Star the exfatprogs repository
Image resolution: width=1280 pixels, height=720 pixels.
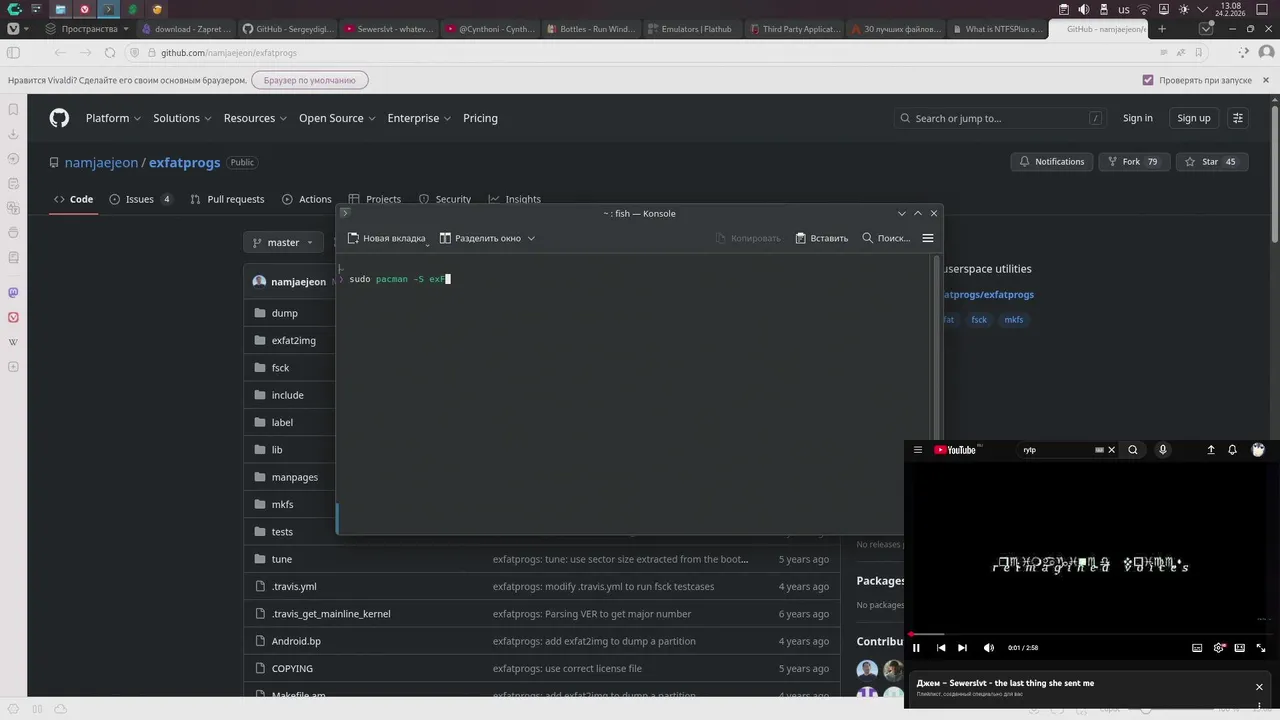1210,162
